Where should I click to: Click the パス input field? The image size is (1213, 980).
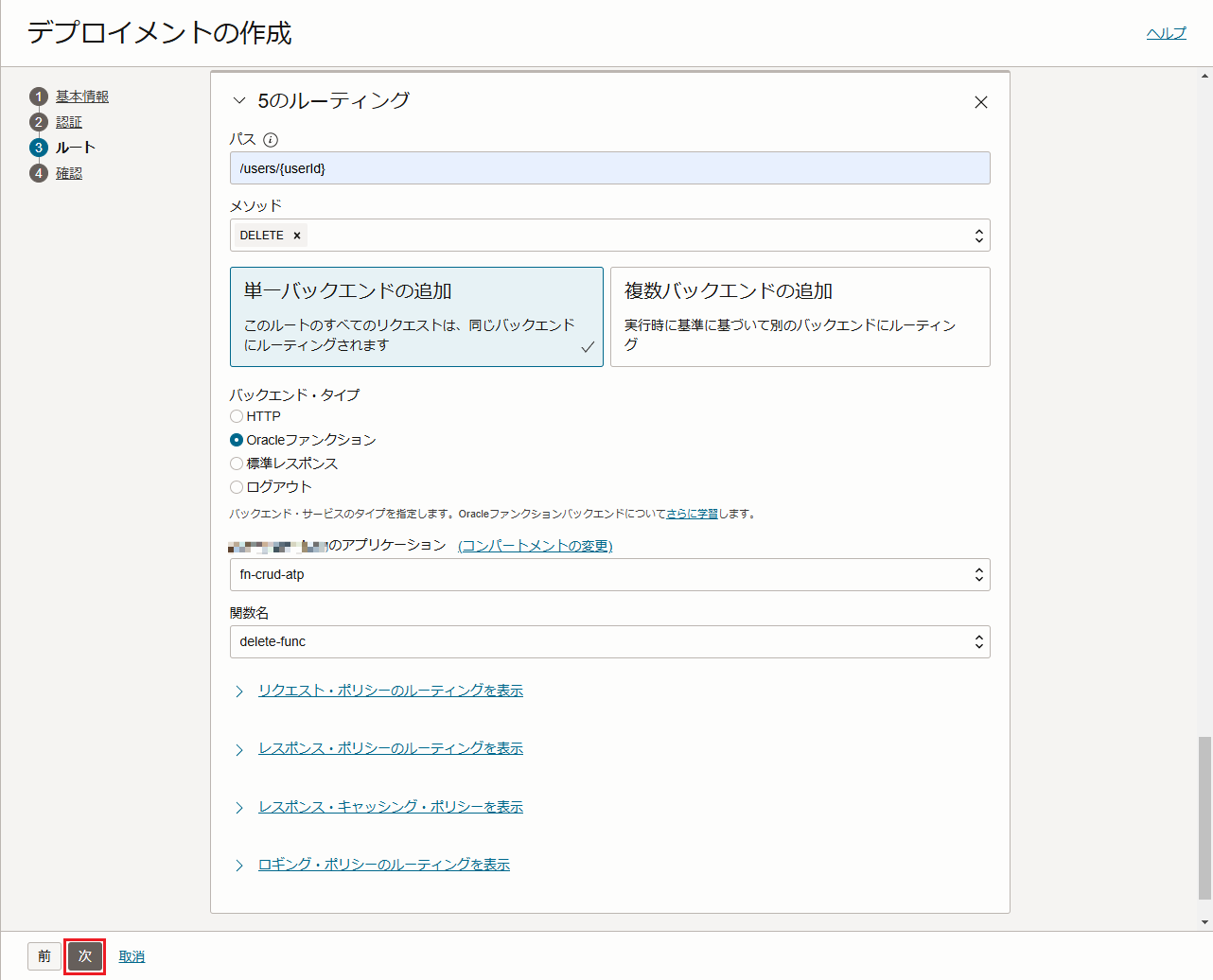[x=609, y=168]
